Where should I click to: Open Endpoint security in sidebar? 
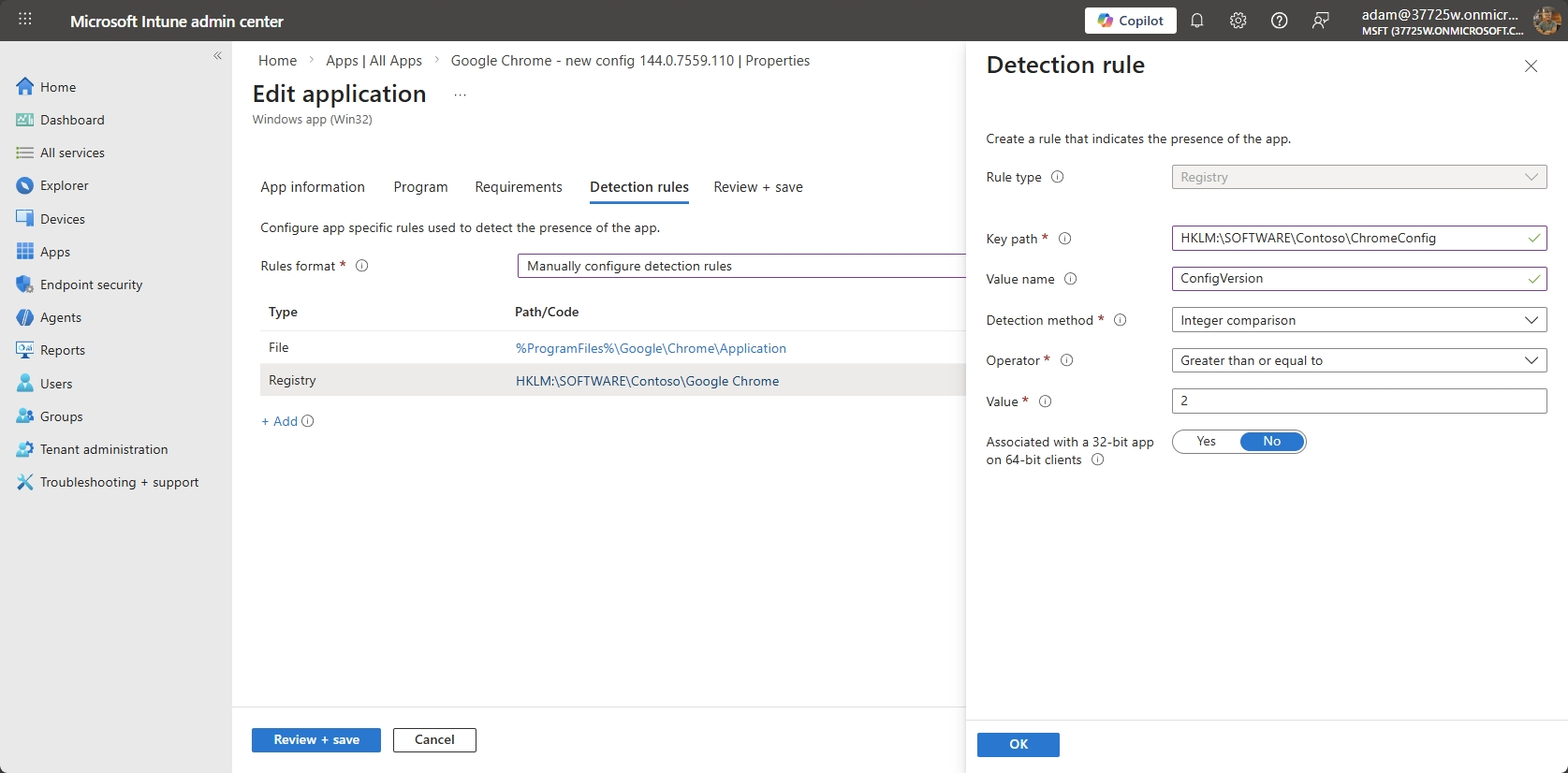click(x=91, y=284)
